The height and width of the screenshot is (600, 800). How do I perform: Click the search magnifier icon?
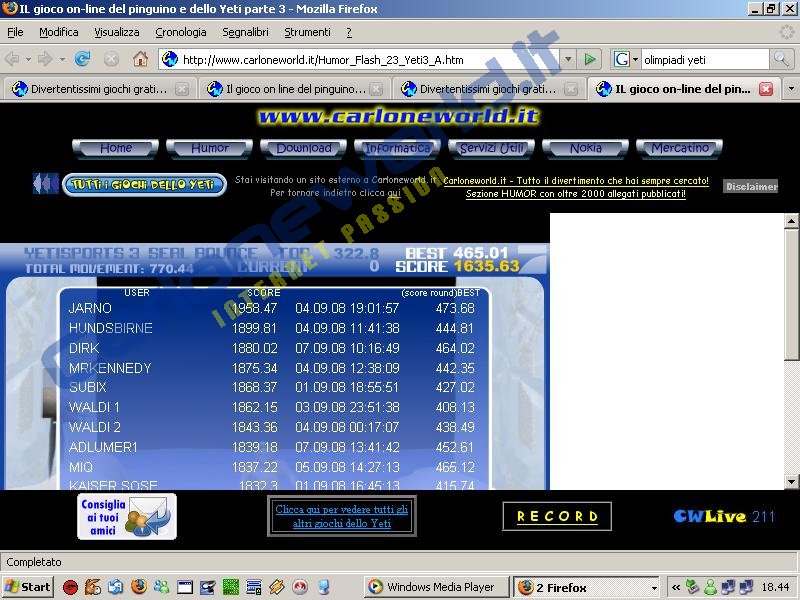pyautogui.click(x=781, y=60)
